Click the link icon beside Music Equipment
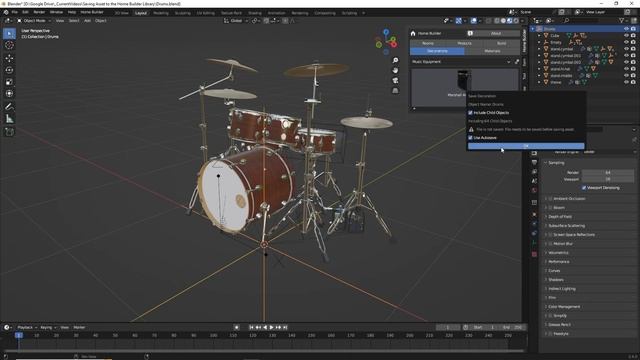The height and width of the screenshot is (360, 640). click(x=517, y=62)
